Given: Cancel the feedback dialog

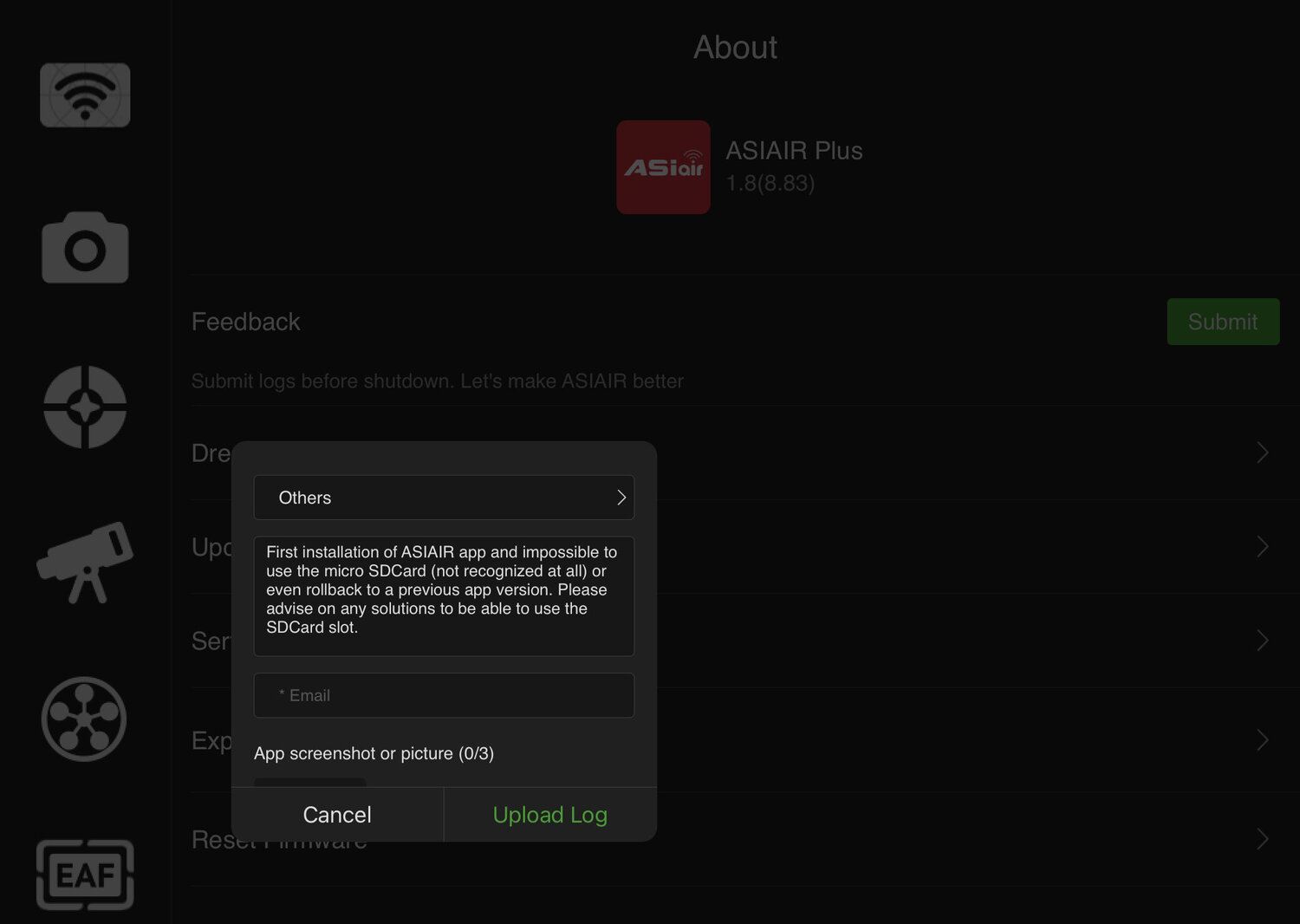Looking at the screenshot, I should coord(337,815).
